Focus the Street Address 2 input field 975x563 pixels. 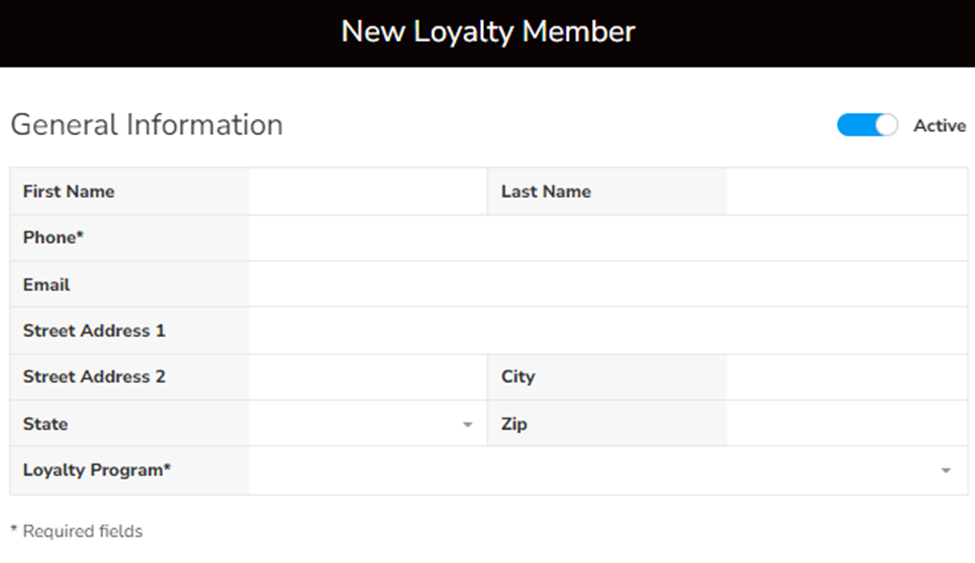(368, 377)
